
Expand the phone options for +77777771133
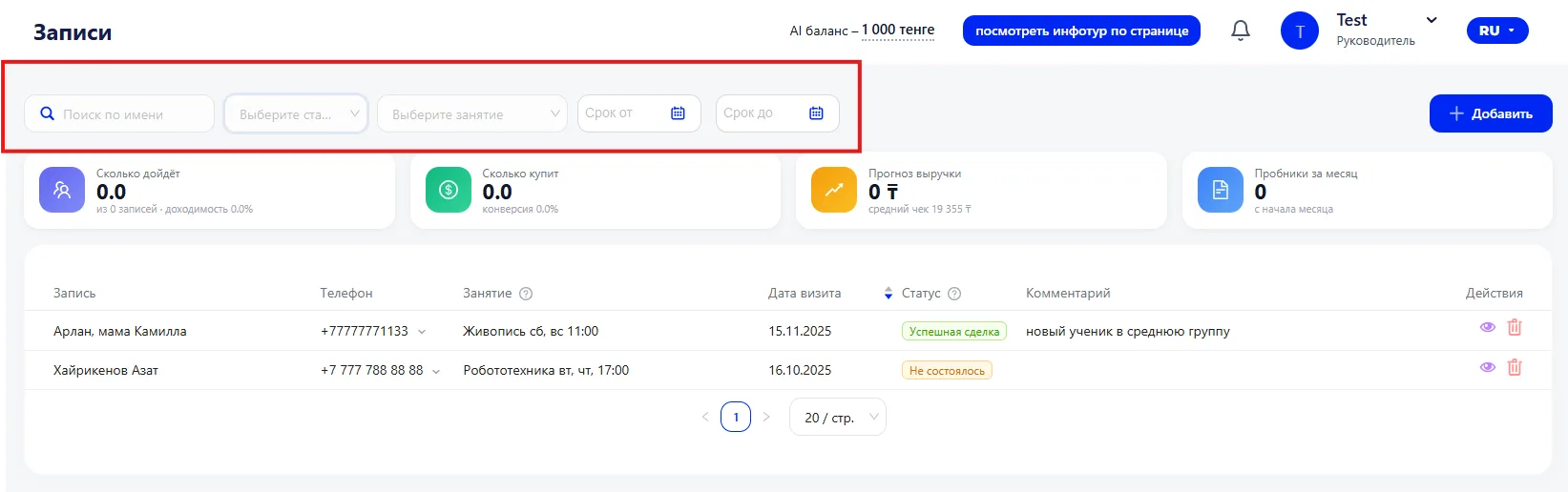pyautogui.click(x=422, y=332)
